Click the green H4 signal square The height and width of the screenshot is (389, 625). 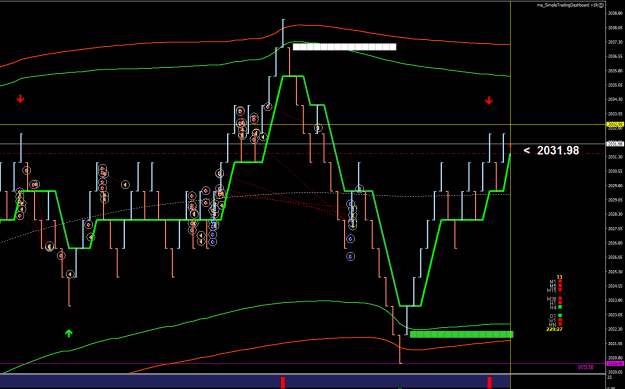click(560, 307)
